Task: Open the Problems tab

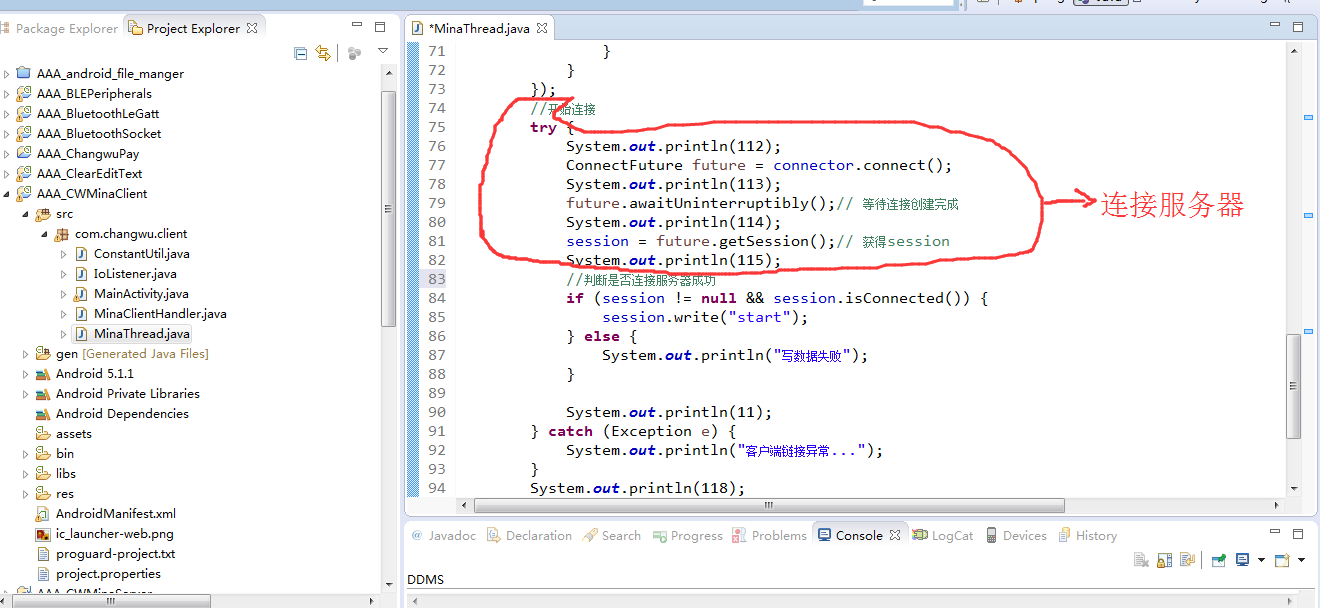Action: (x=769, y=536)
